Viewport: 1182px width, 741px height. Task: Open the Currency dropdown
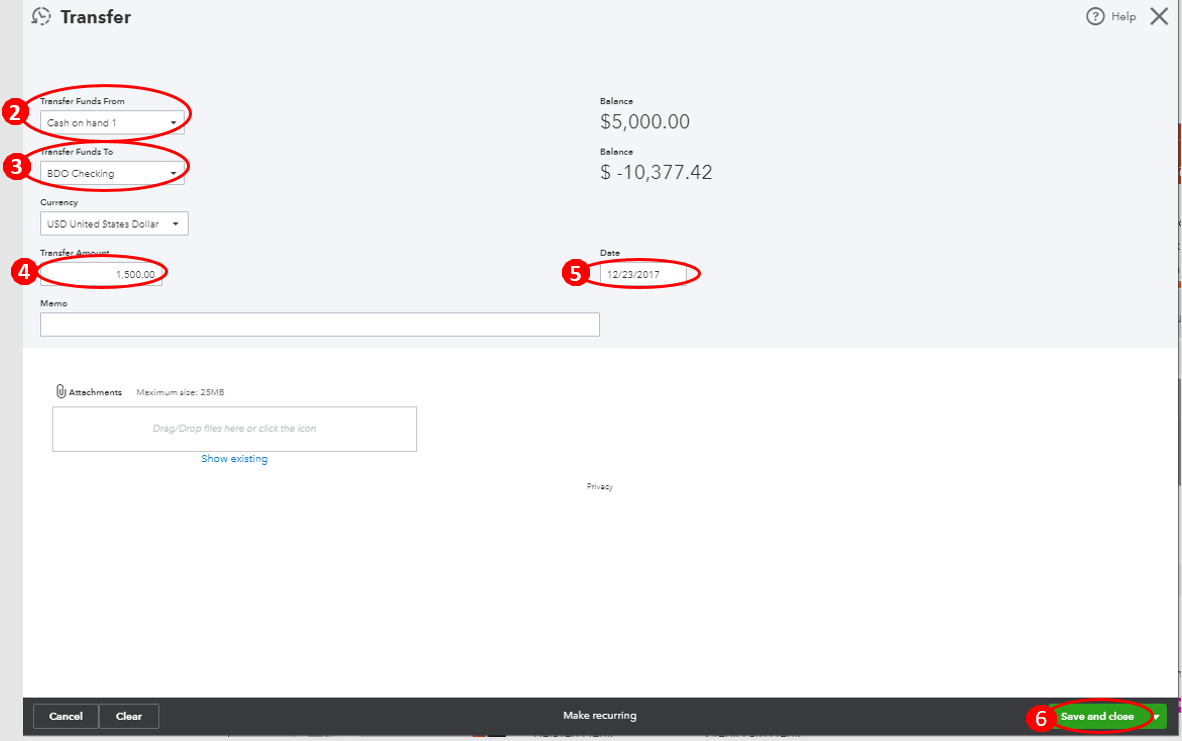click(x=114, y=224)
